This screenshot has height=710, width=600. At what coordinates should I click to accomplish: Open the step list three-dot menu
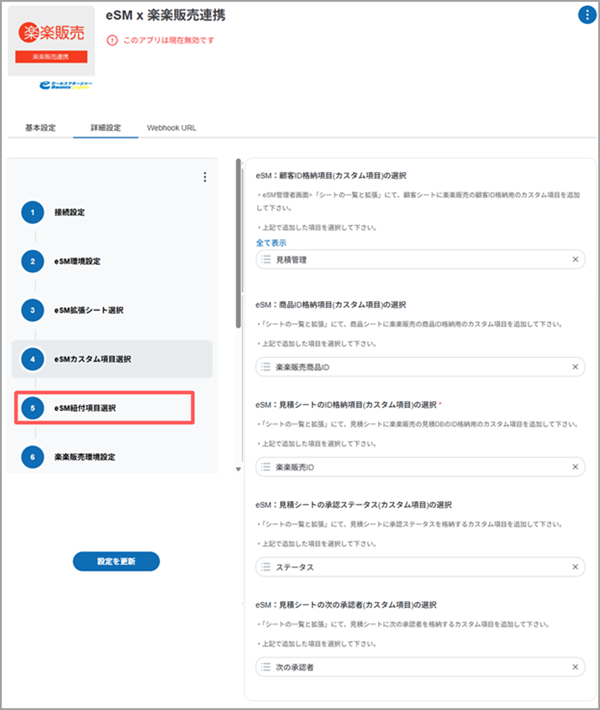coord(205,177)
